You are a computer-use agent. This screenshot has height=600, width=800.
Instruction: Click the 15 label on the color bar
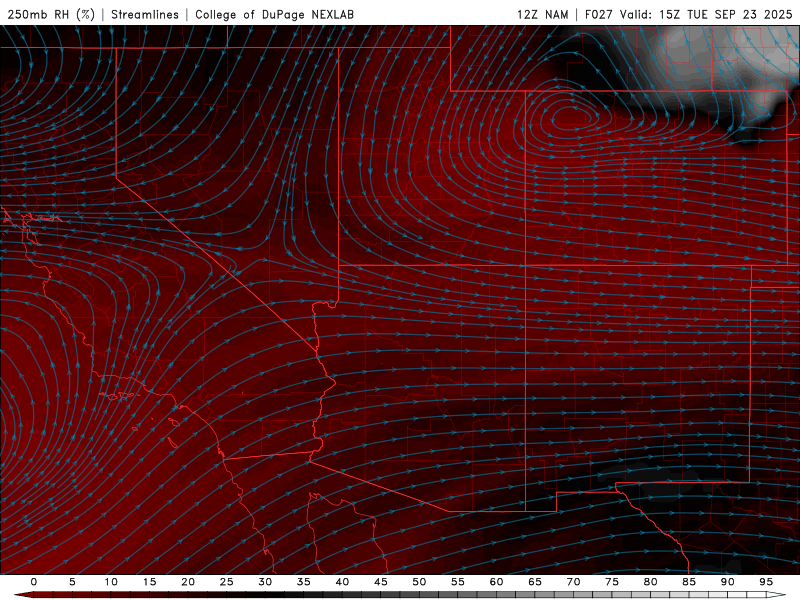pyautogui.click(x=149, y=582)
